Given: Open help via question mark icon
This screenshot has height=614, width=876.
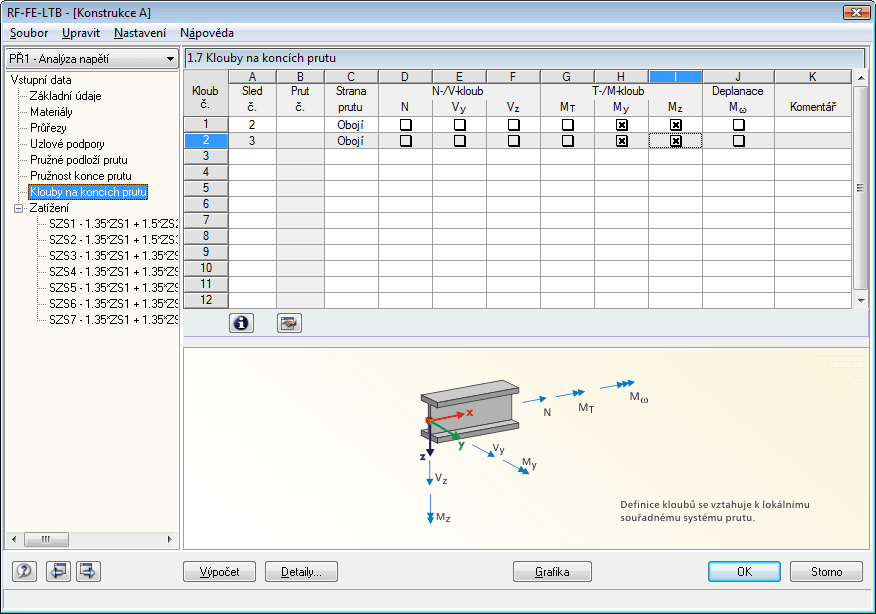Looking at the screenshot, I should click(24, 571).
